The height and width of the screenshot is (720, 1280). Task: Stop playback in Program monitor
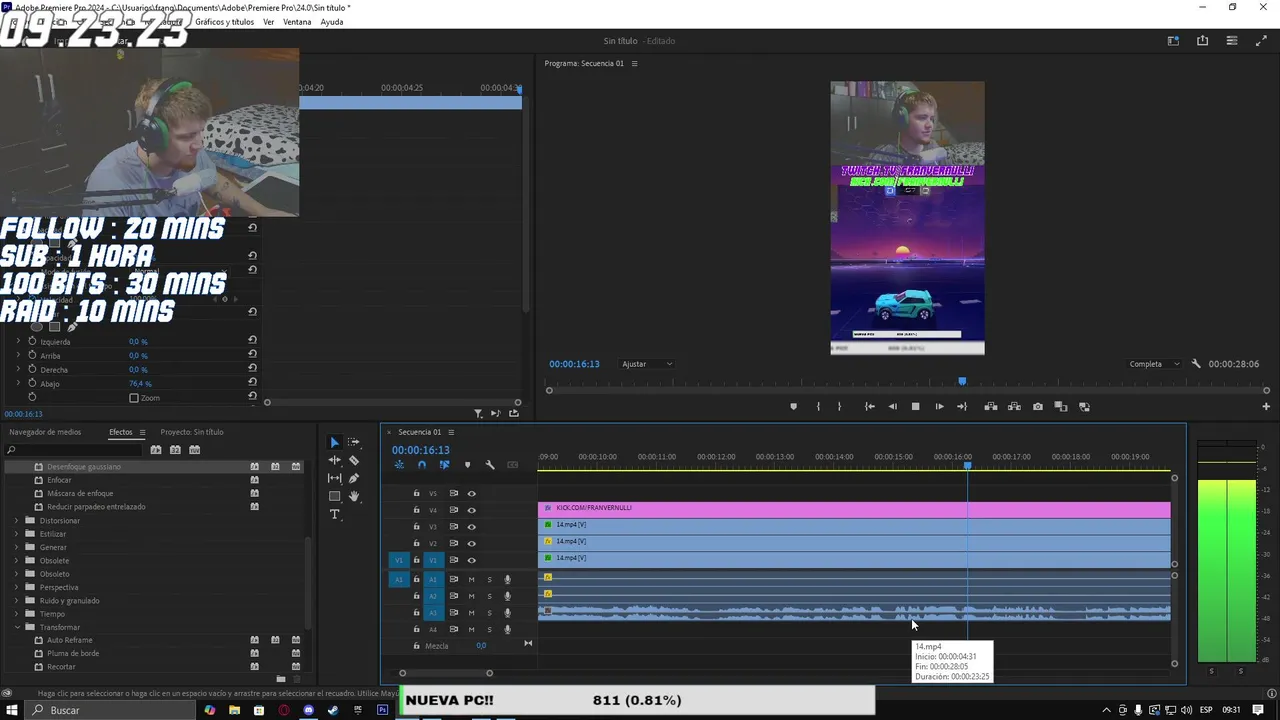pos(915,407)
